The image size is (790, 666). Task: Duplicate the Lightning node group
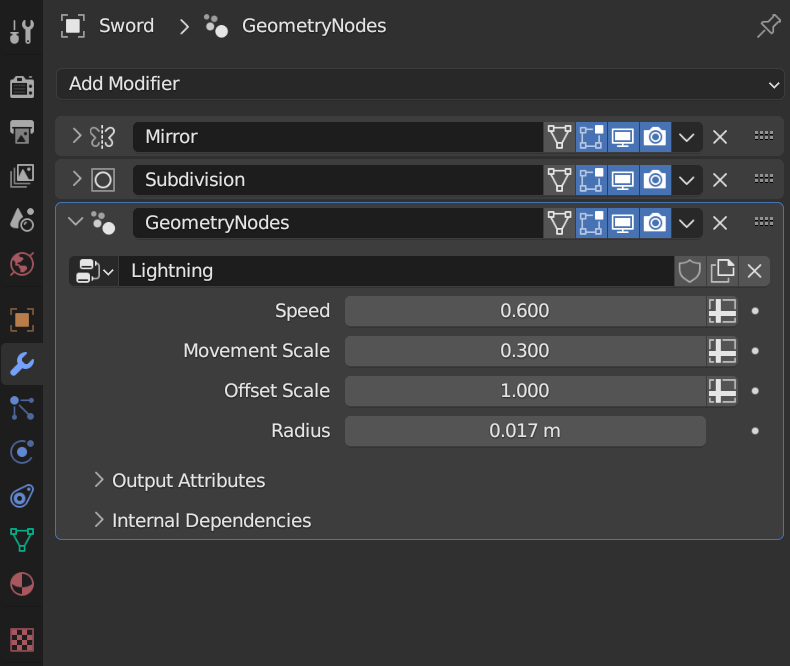click(722, 270)
